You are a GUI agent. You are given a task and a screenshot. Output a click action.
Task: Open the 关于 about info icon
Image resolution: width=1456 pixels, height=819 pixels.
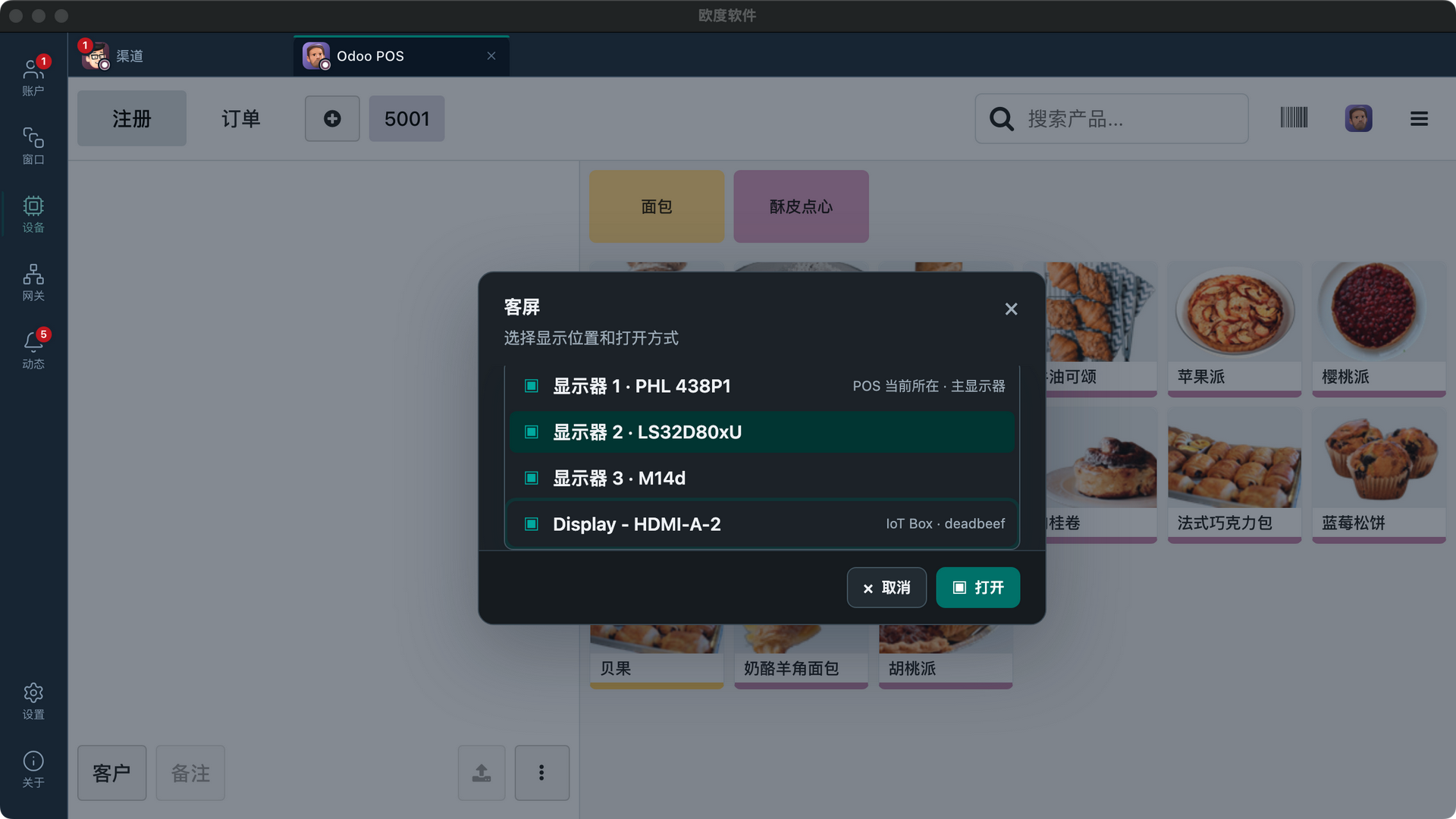(x=33, y=769)
